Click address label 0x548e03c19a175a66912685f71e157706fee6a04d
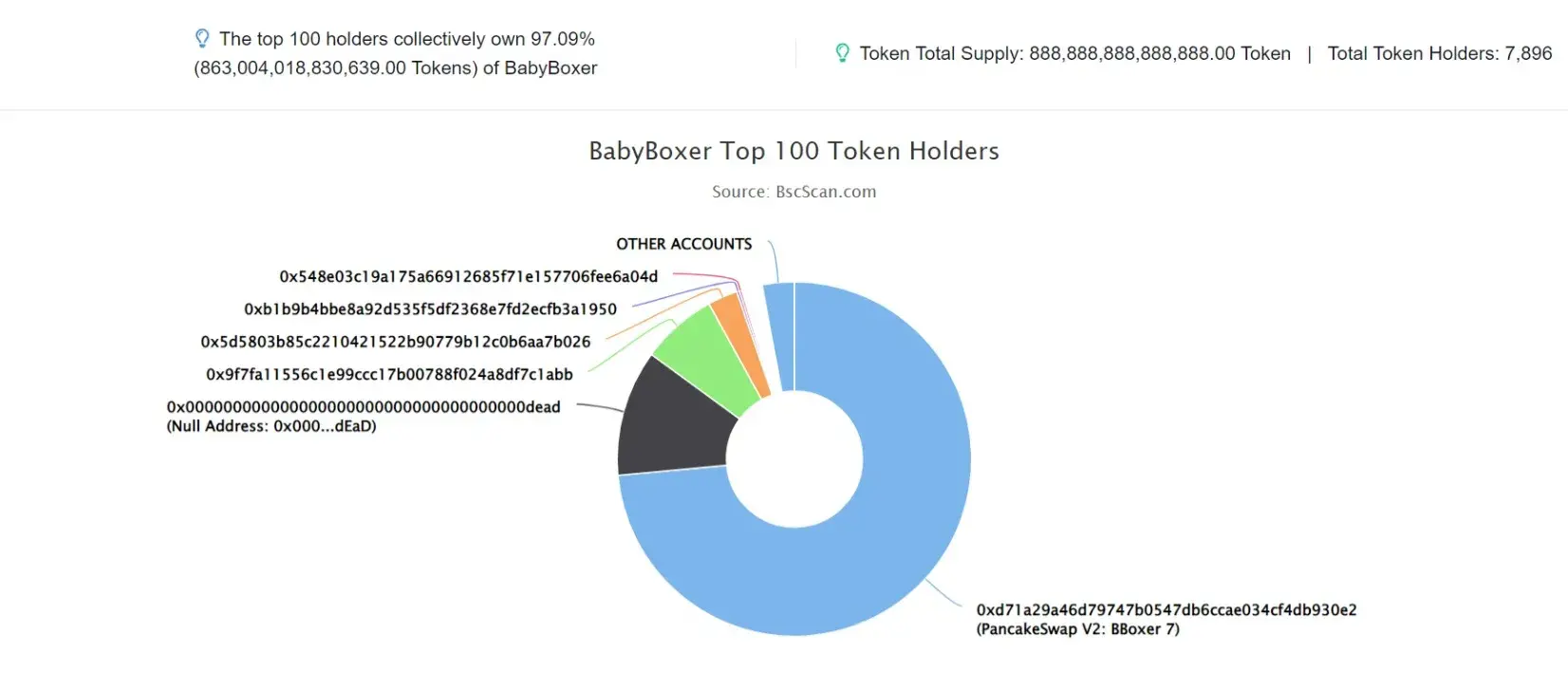 point(468,276)
